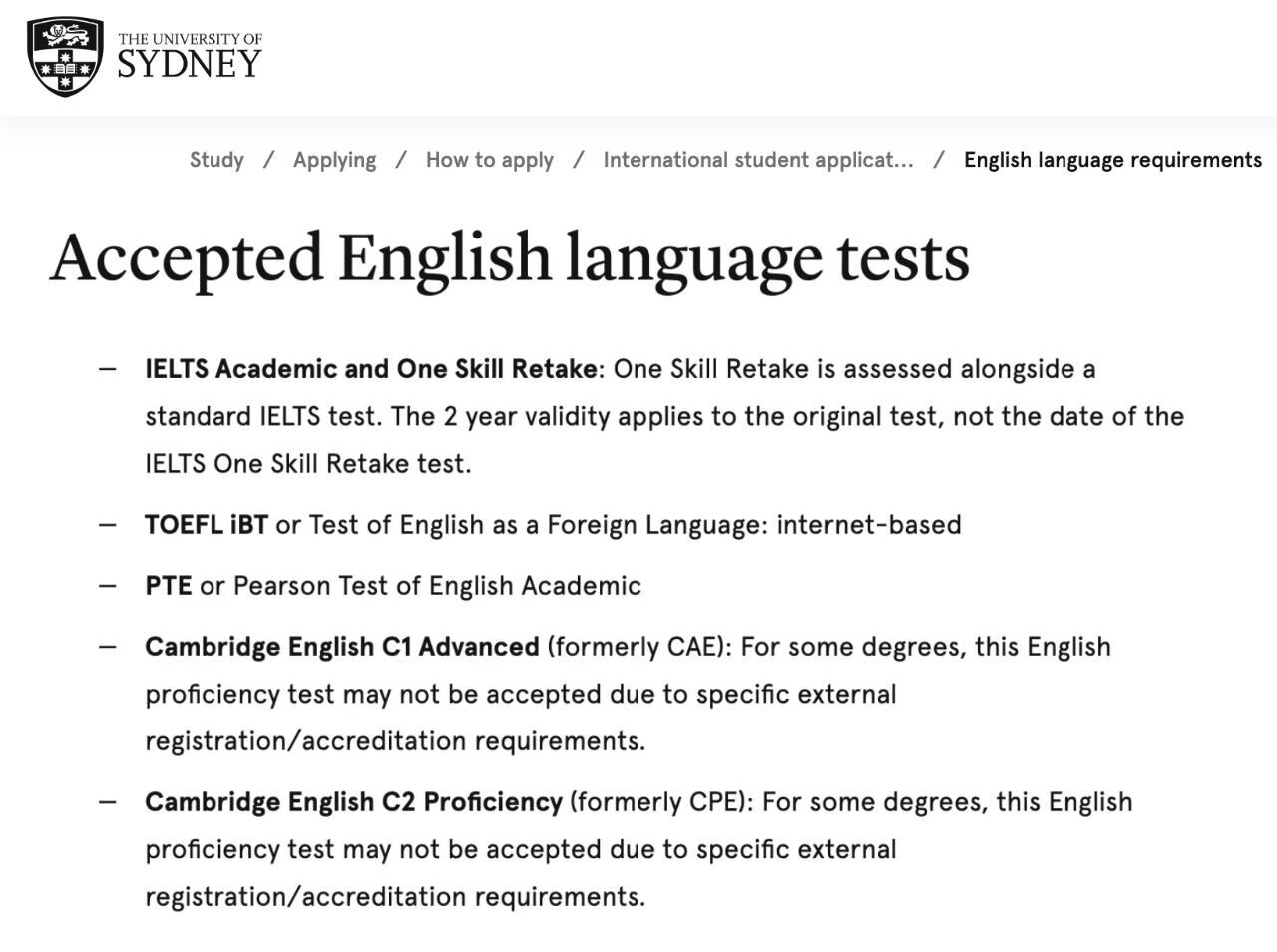Click the University of Sydney crest logo
Image resolution: width=1277 pixels, height=952 pixels.
(65, 57)
